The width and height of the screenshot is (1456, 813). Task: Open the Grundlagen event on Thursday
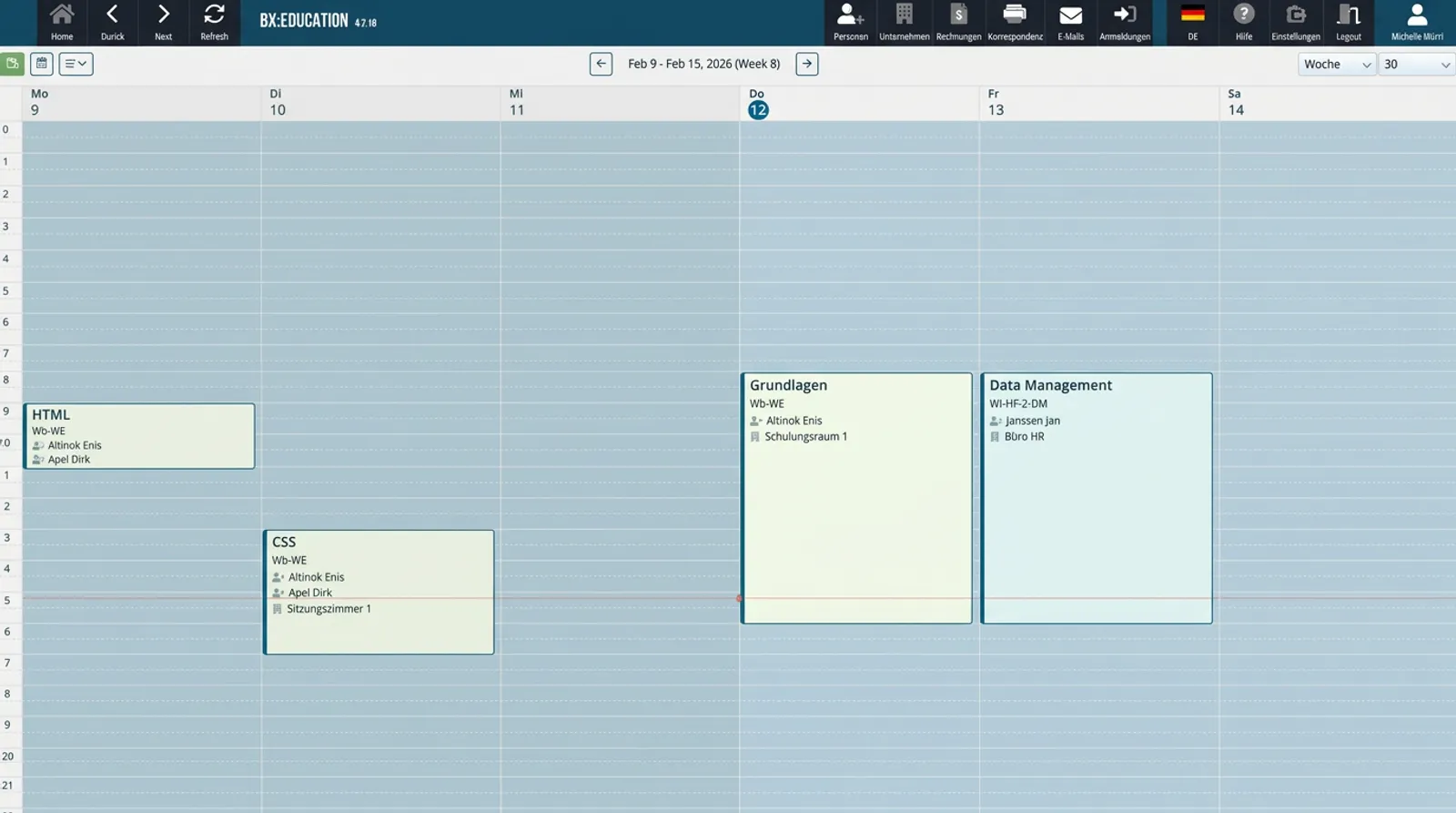point(856,498)
